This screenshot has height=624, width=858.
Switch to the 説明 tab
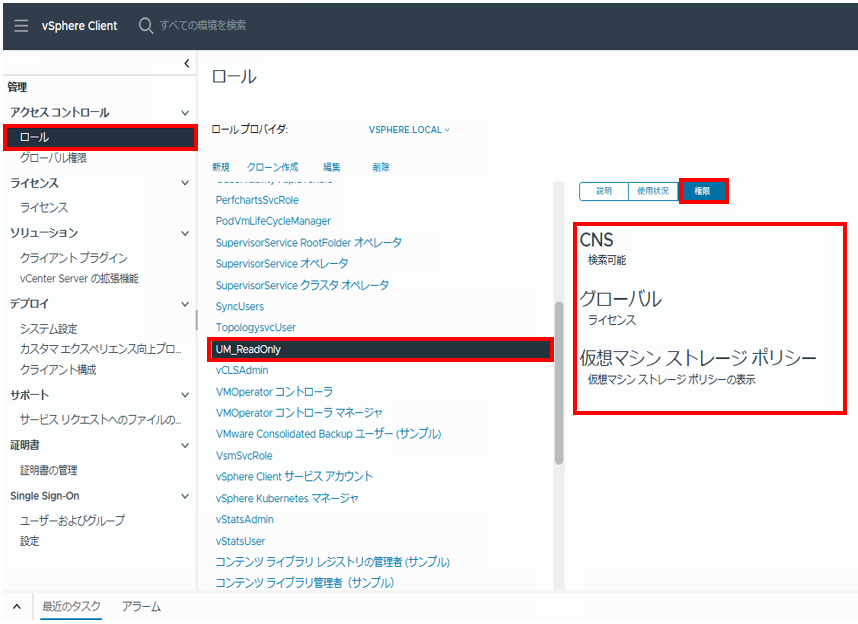click(604, 191)
